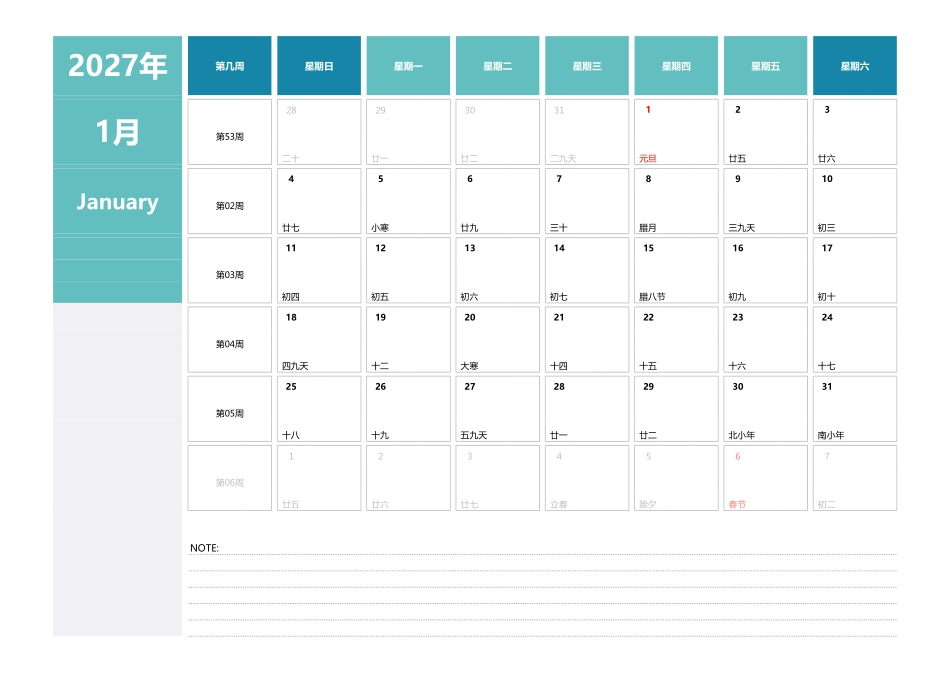This screenshot has width=950, height=673.
Task: Select the day 30 北小年 cell
Action: (765, 409)
